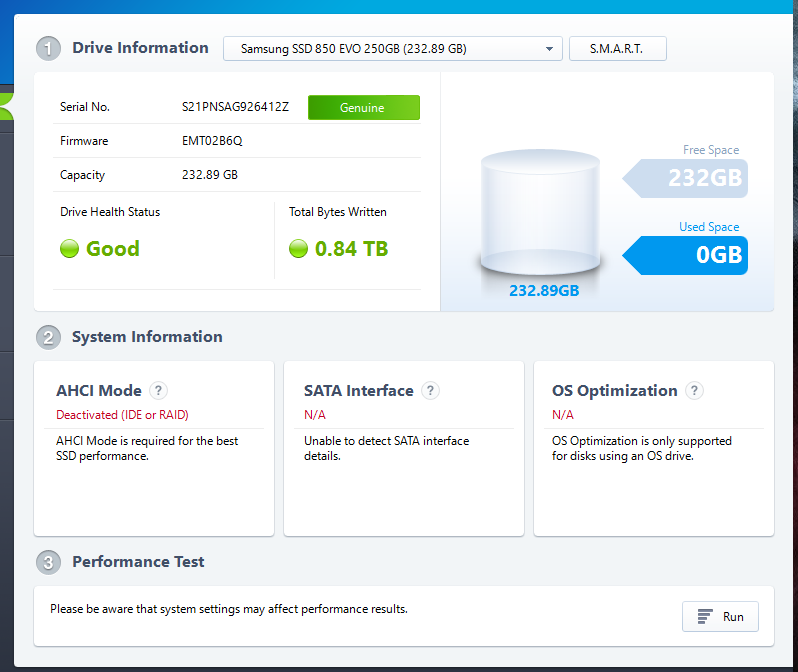
Task: Click the AHCI Mode card title
Action: pyautogui.click(x=99, y=390)
